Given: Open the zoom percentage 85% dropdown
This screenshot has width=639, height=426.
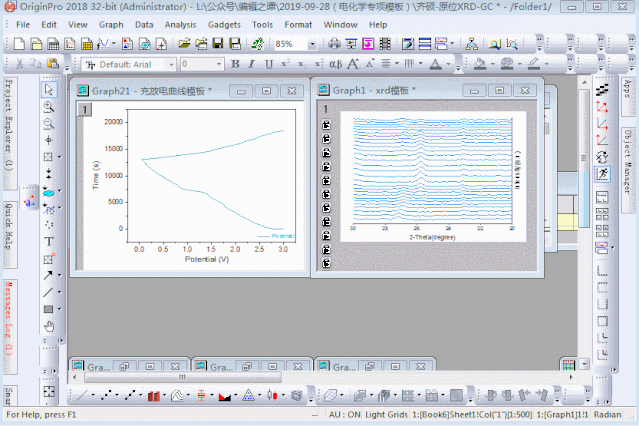Looking at the screenshot, I should coord(312,44).
